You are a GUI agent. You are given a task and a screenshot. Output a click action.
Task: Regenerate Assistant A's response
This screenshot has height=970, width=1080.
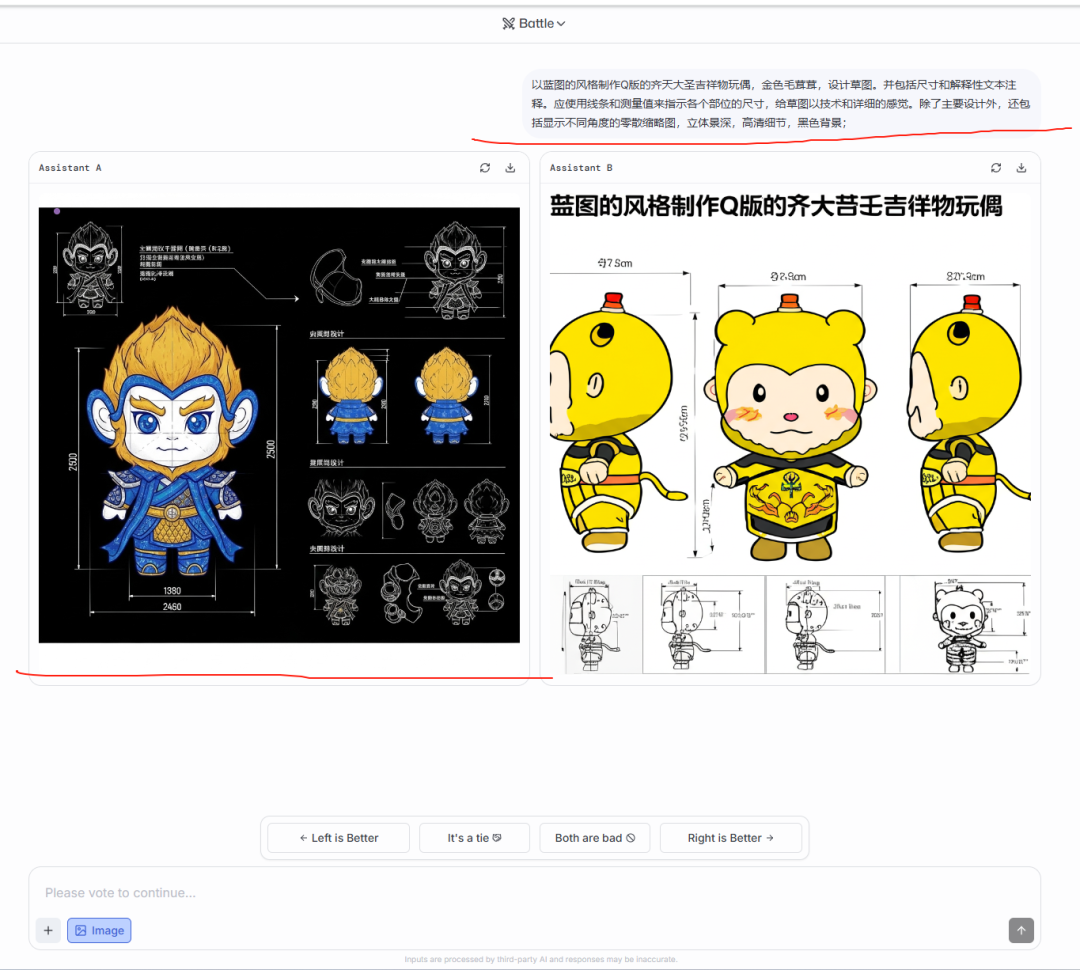(x=485, y=168)
